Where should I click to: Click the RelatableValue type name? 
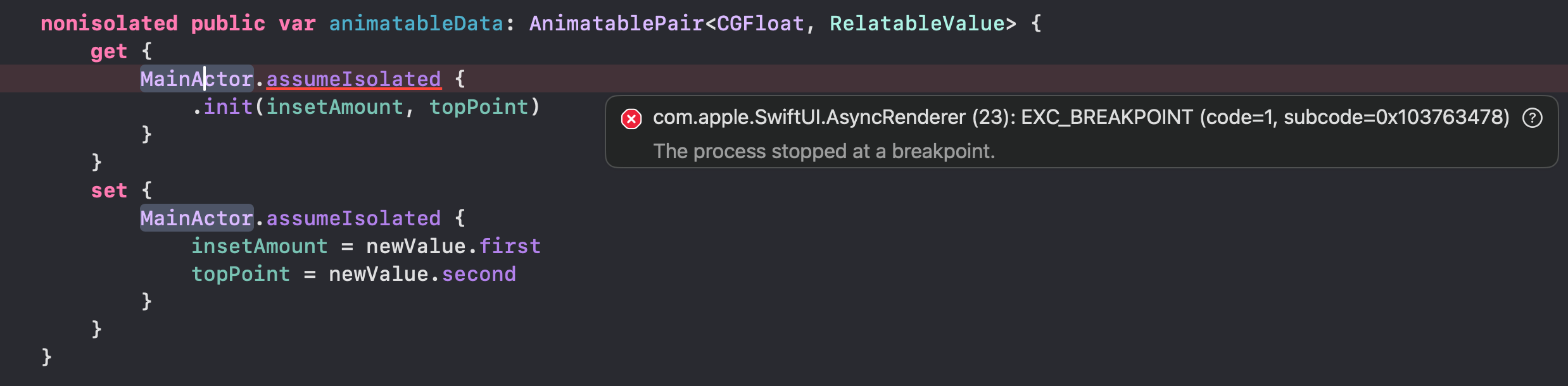pos(917,23)
